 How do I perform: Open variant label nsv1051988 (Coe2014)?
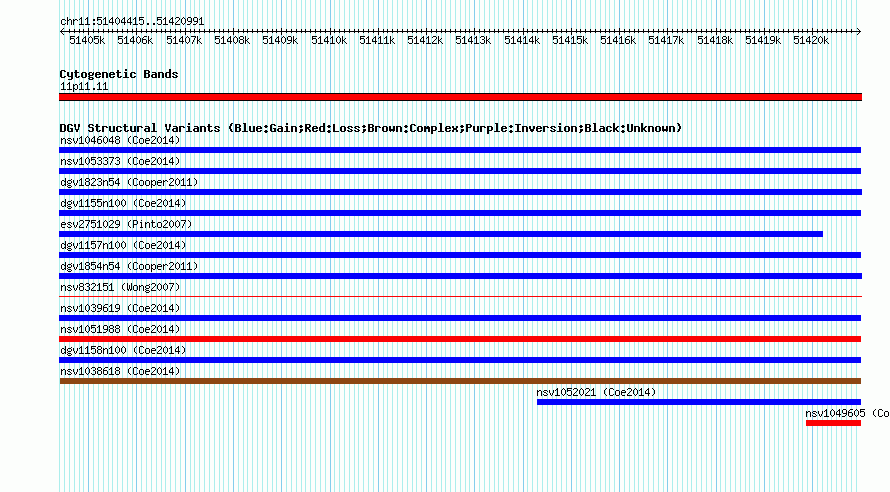(x=120, y=329)
